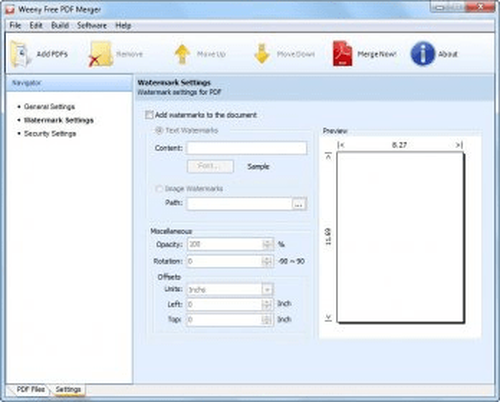This screenshot has width=500, height=402.
Task: Click the Remove file icon
Action: click(x=100, y=54)
